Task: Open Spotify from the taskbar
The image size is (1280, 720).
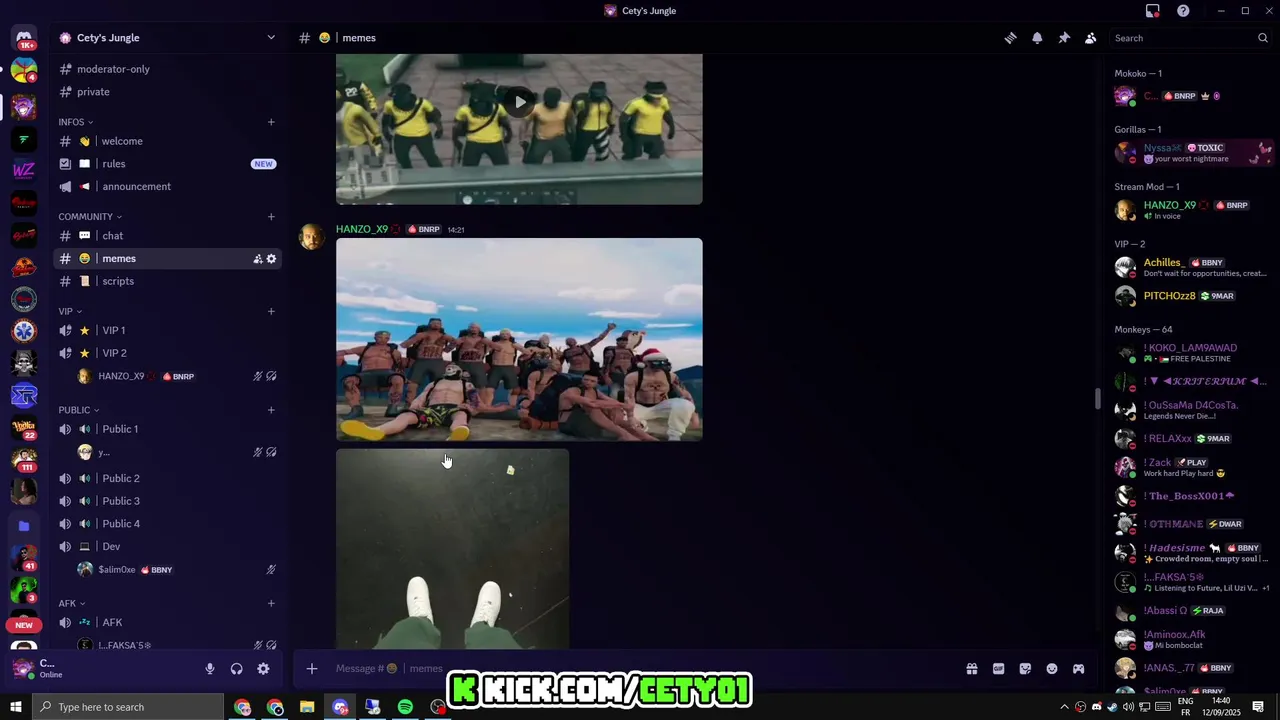Action: [x=405, y=707]
